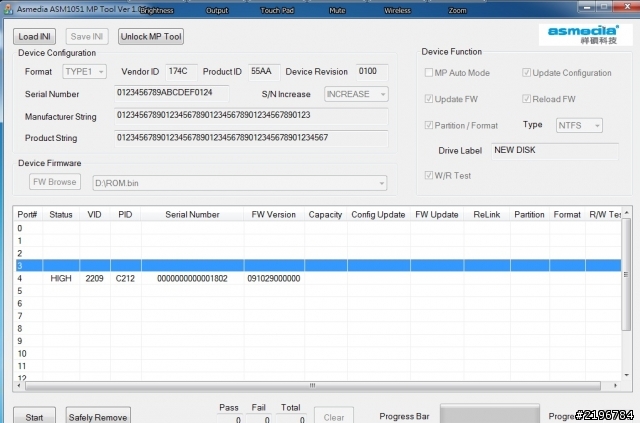This screenshot has height=423, width=640.
Task: Click the FW Update column header
Action: click(437, 215)
